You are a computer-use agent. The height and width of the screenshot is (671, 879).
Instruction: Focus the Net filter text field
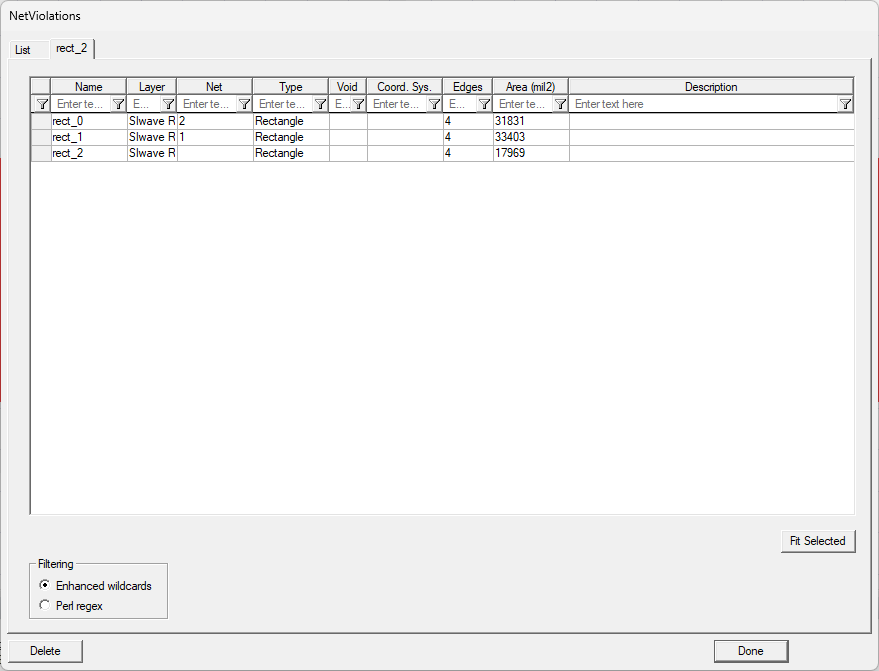pos(207,104)
